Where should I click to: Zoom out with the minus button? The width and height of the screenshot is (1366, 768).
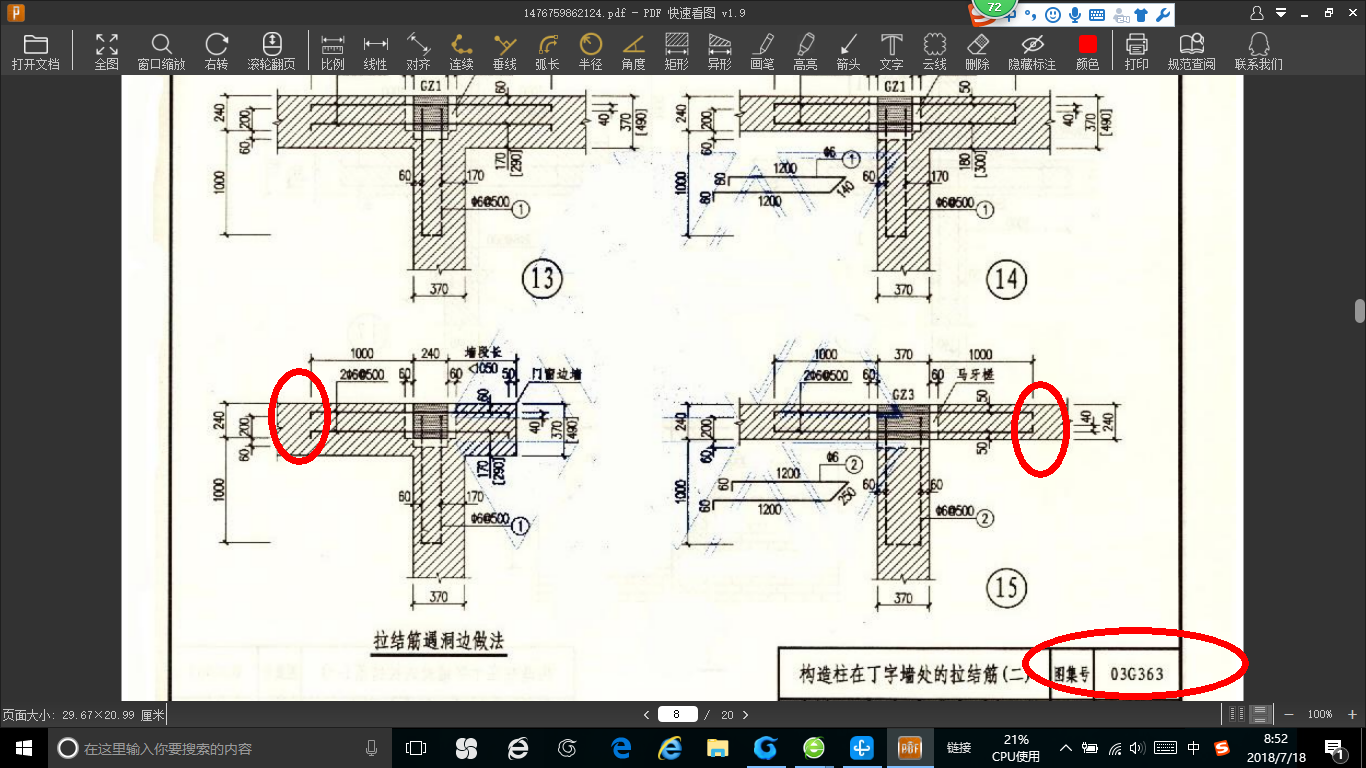coord(1289,714)
